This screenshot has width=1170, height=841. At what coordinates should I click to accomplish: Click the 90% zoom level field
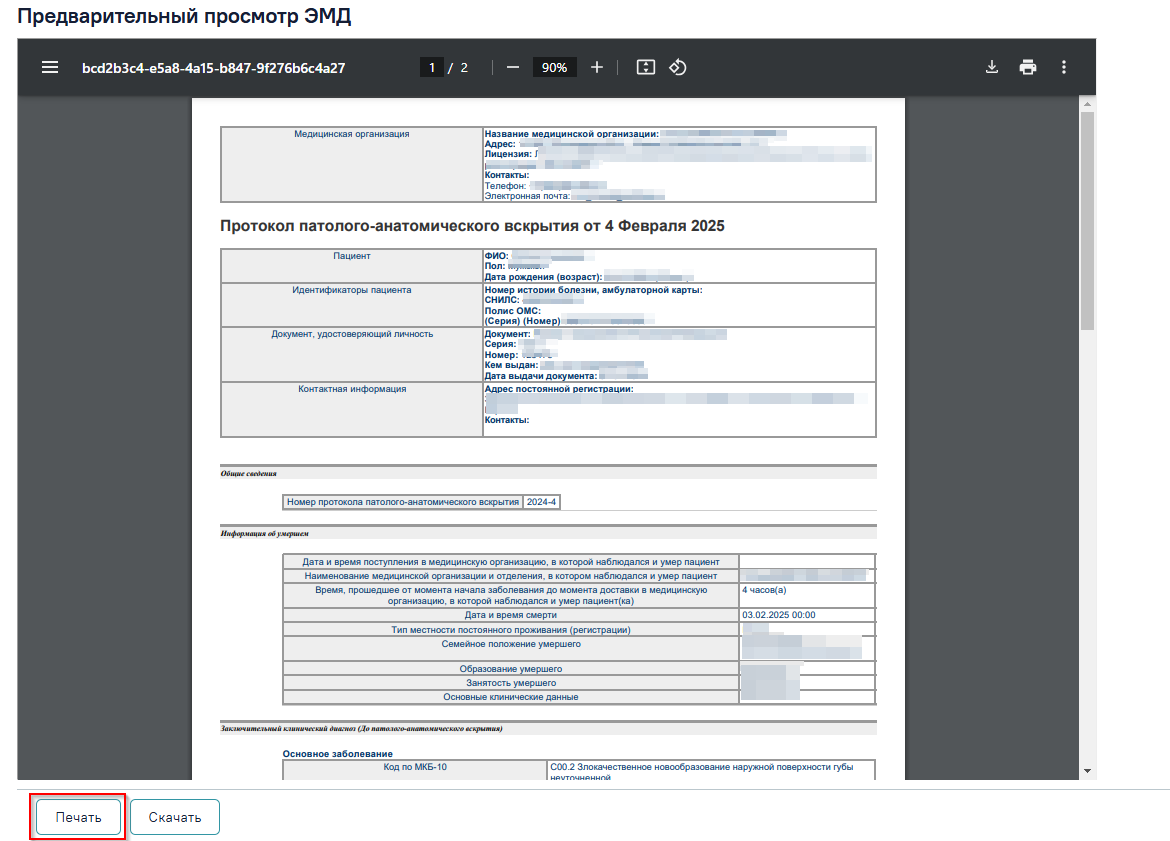[554, 67]
